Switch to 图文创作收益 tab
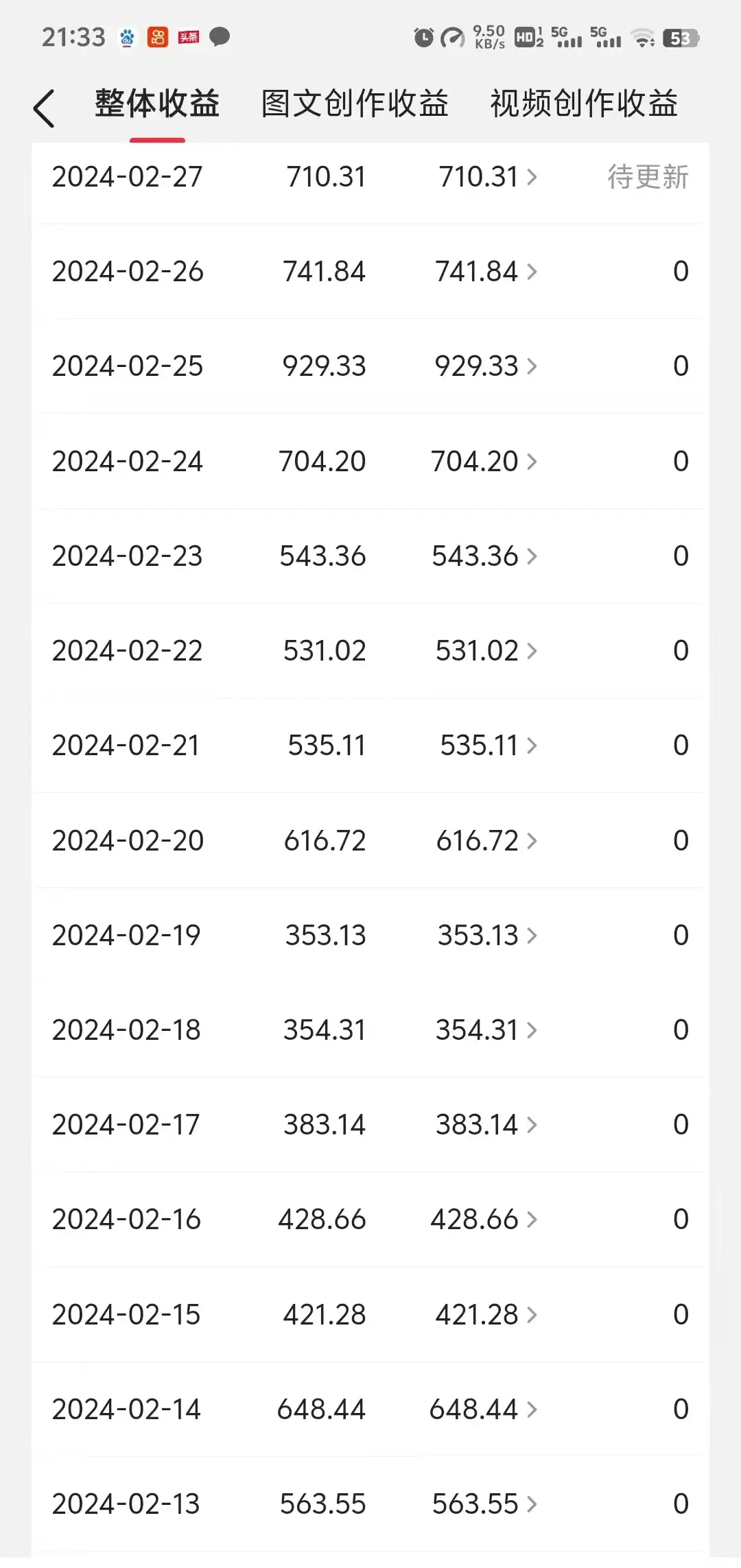The height and width of the screenshot is (1568, 741). pos(355,104)
